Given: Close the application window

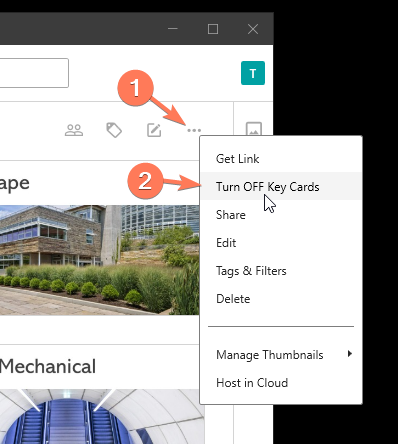Looking at the screenshot, I should [x=253, y=29].
